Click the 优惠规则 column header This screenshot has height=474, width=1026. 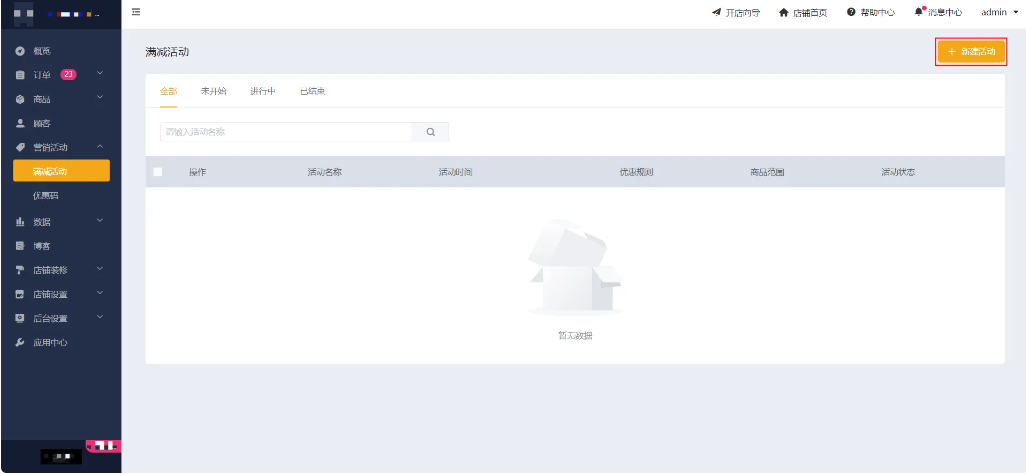(x=636, y=172)
